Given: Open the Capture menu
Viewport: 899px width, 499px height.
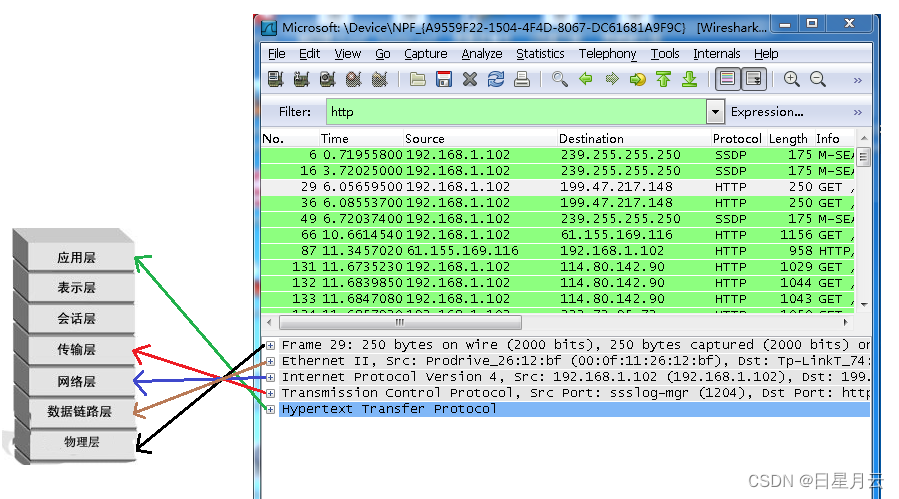Looking at the screenshot, I should click(x=425, y=54).
